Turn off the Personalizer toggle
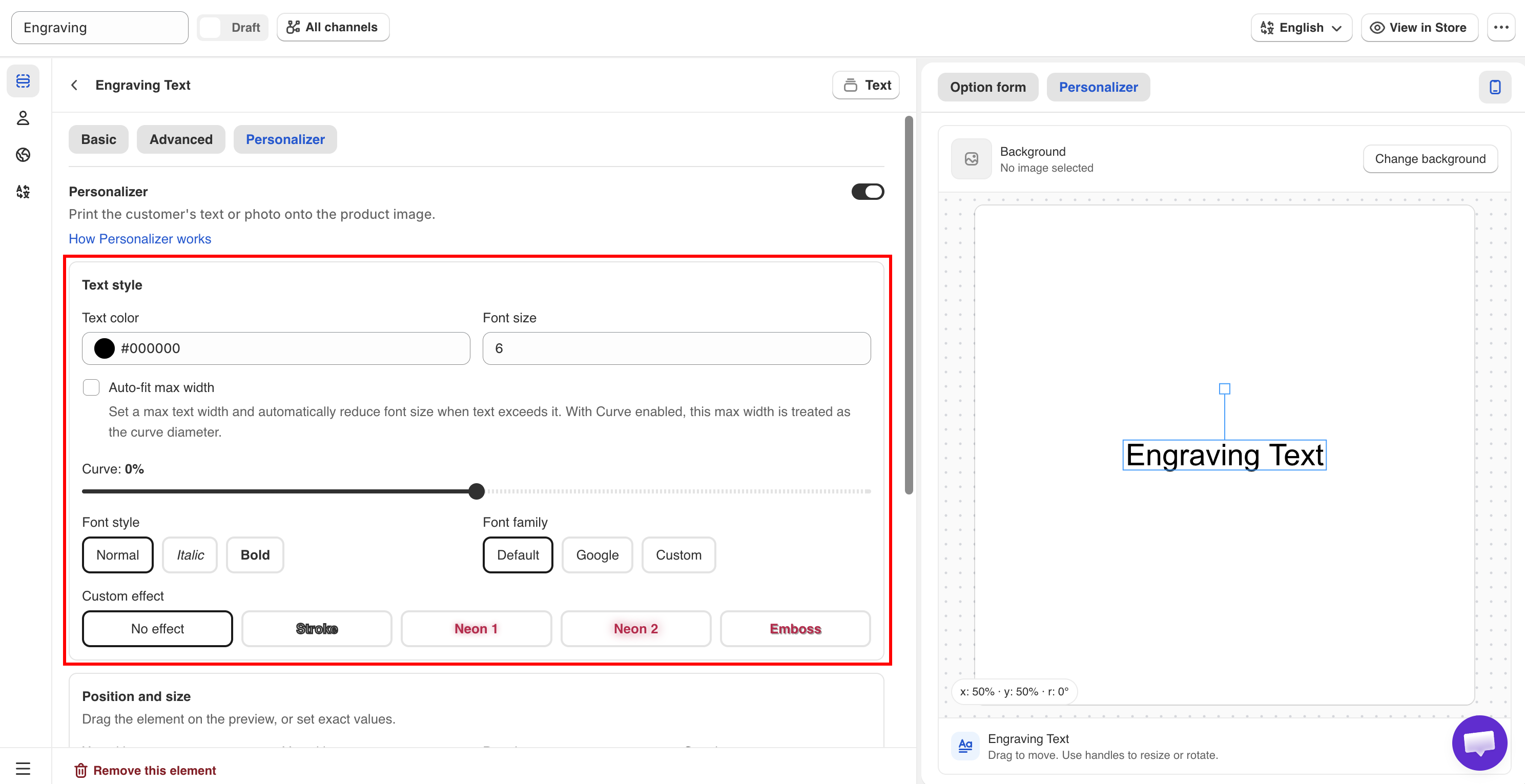 [x=867, y=192]
